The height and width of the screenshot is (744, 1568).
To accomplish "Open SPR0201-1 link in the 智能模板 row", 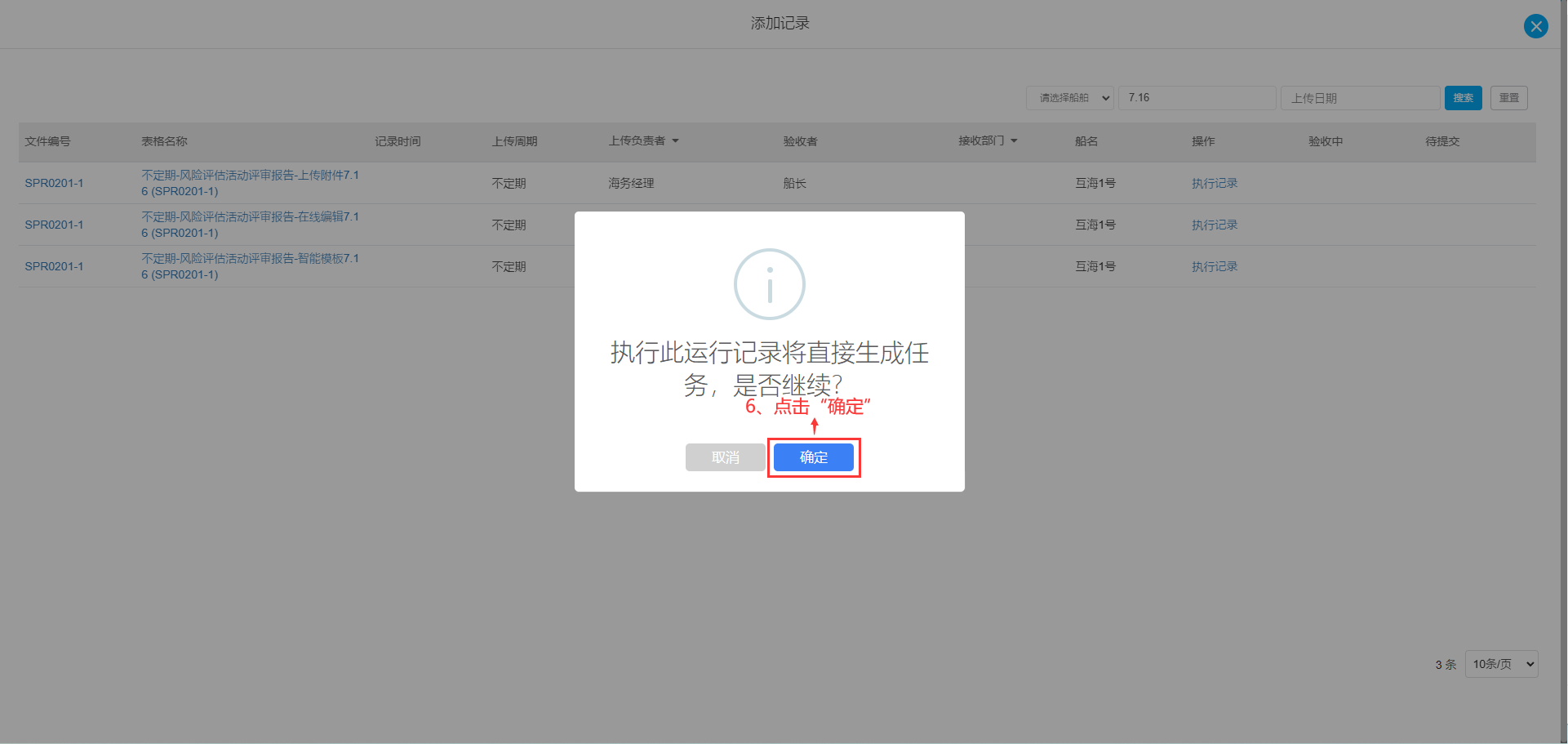I will (54, 266).
